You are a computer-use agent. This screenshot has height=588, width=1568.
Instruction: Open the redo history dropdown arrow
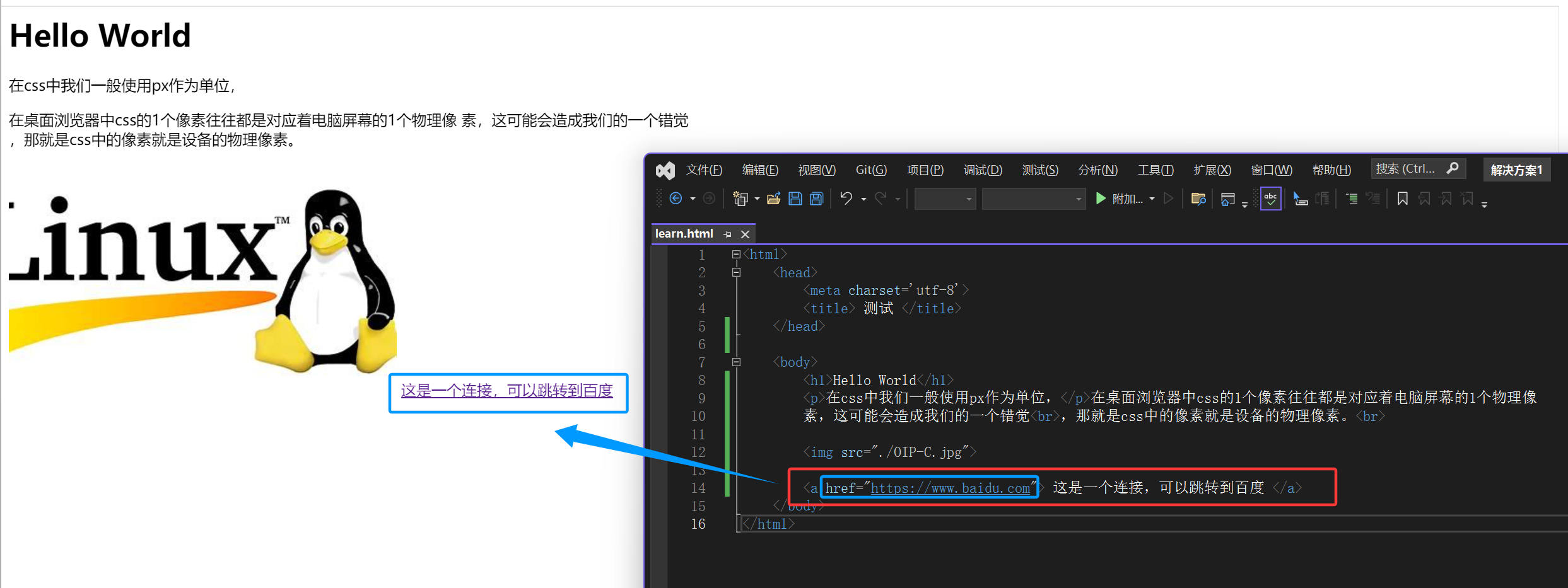897,199
